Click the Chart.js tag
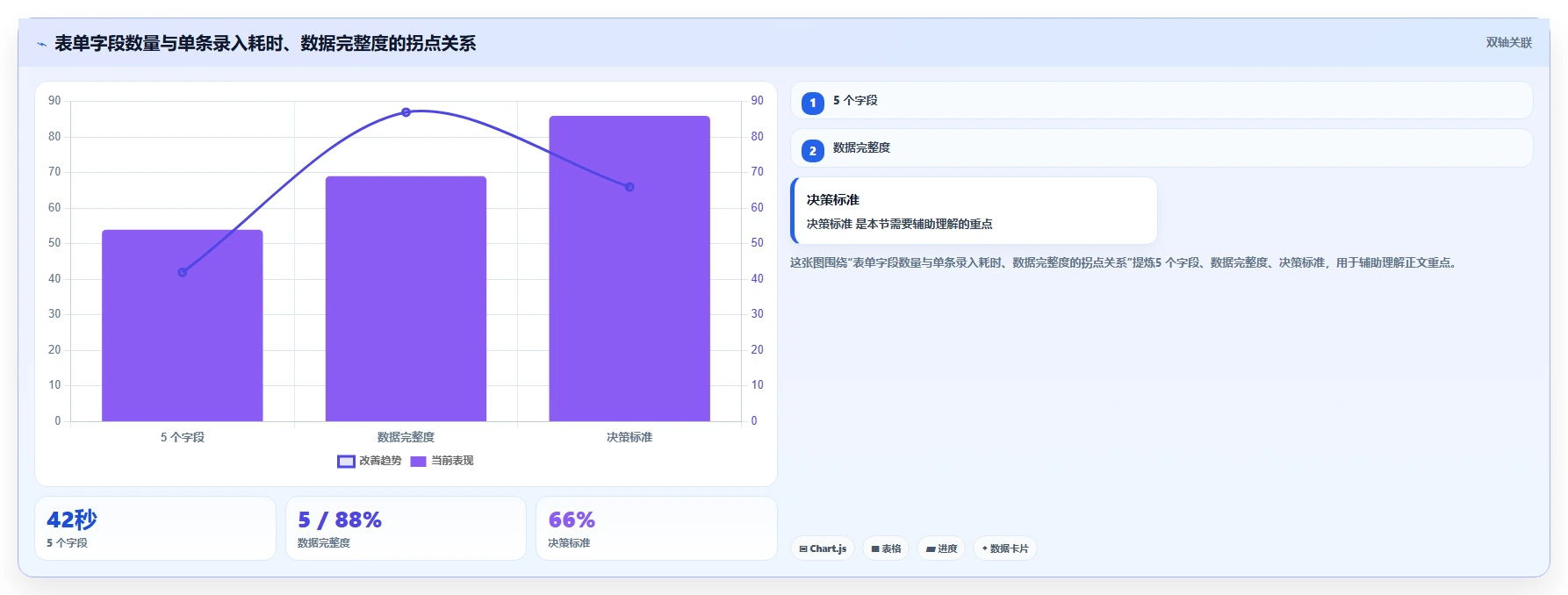This screenshot has width=1568, height=595. [x=823, y=548]
